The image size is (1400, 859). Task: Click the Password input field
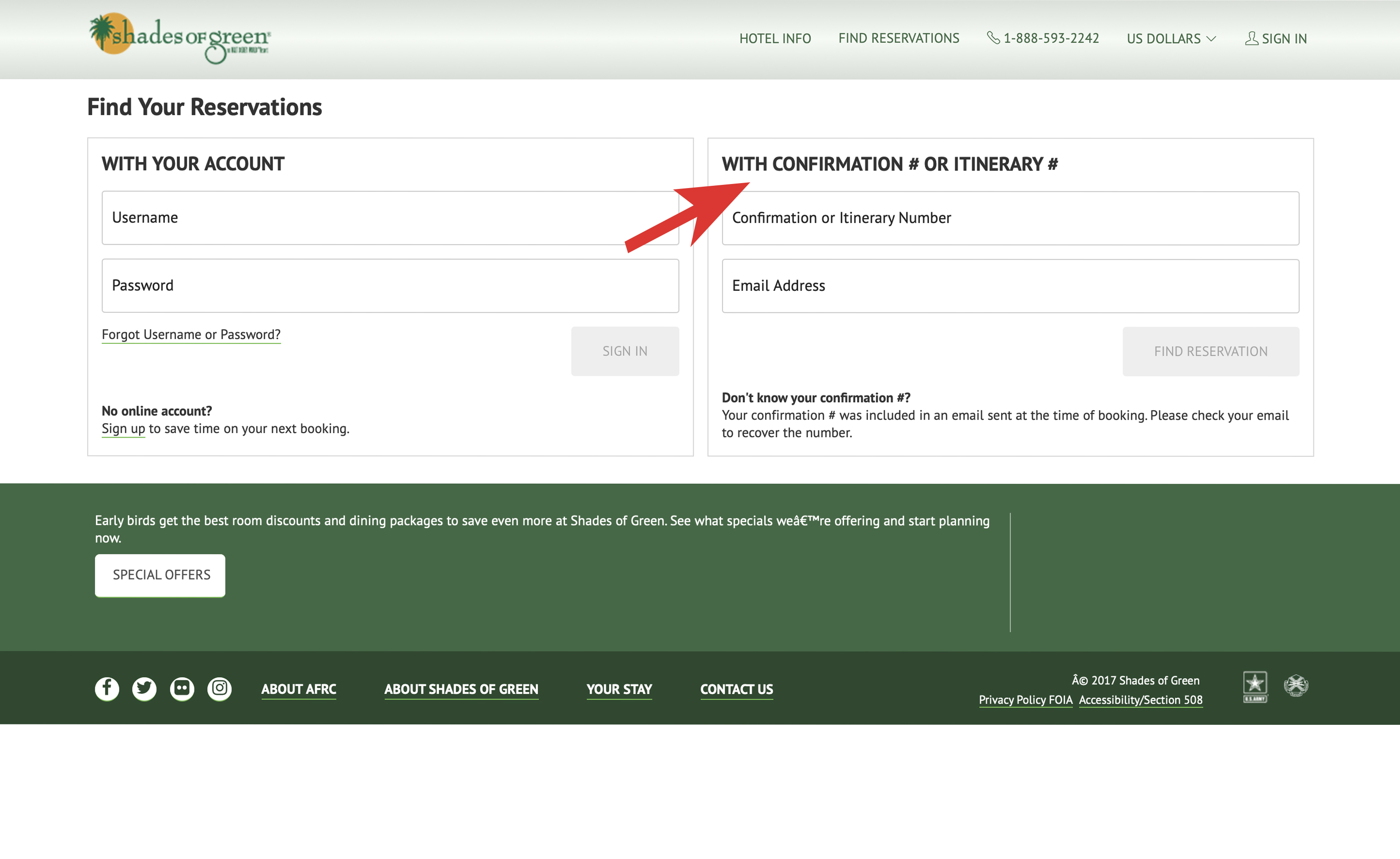tap(390, 285)
